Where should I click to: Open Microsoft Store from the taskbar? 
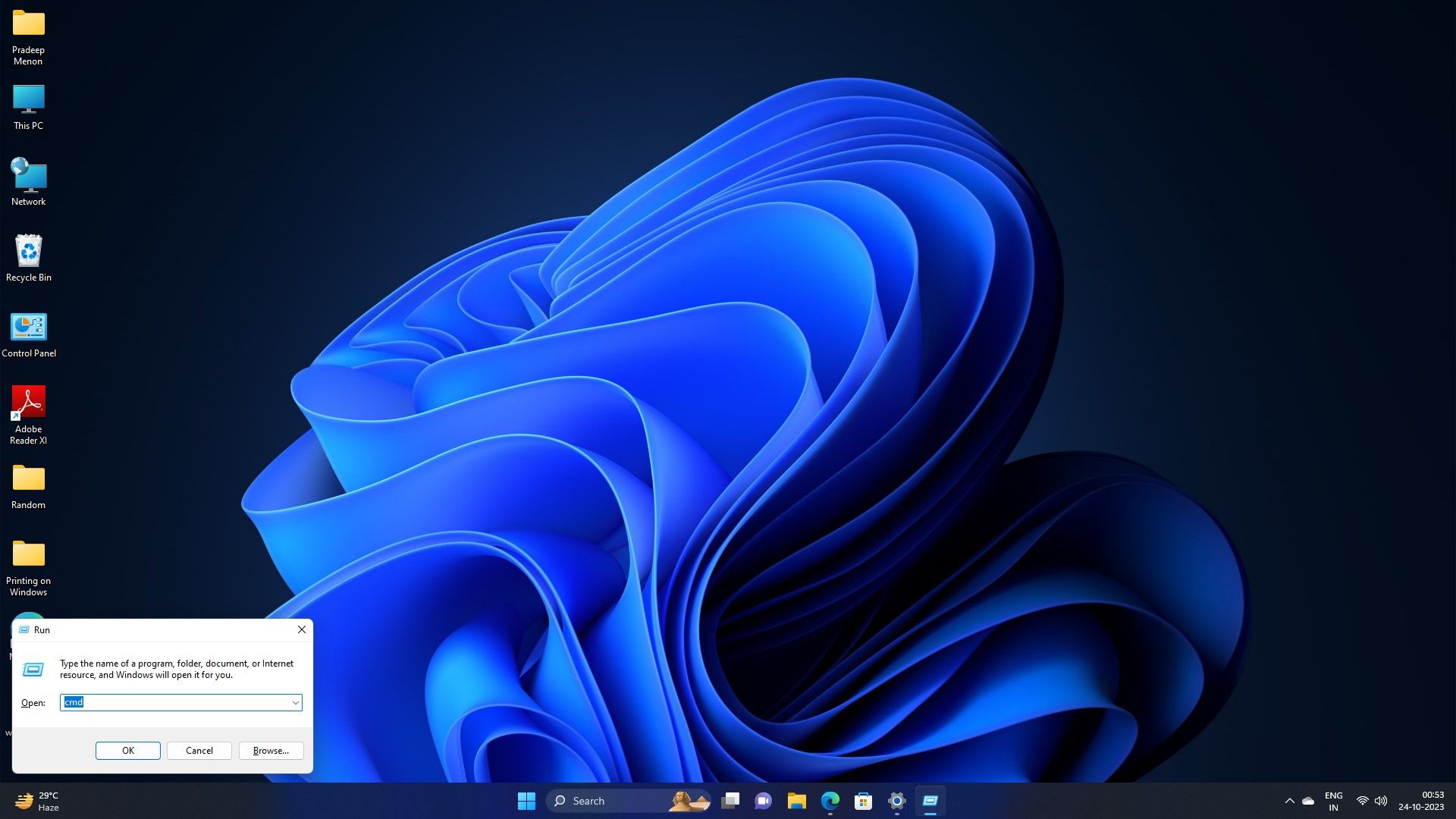click(863, 801)
